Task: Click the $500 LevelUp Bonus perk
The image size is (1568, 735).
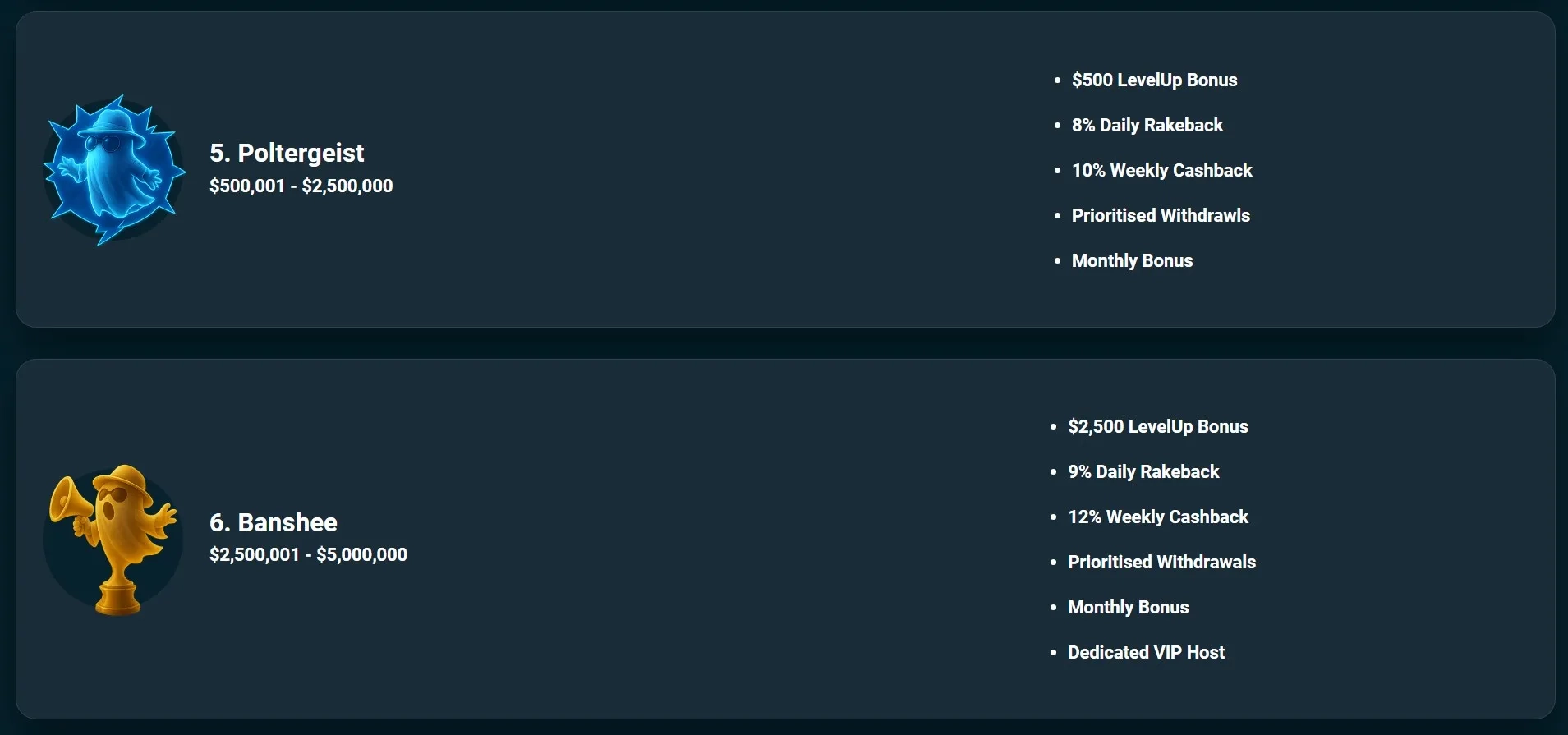Action: [x=1154, y=80]
